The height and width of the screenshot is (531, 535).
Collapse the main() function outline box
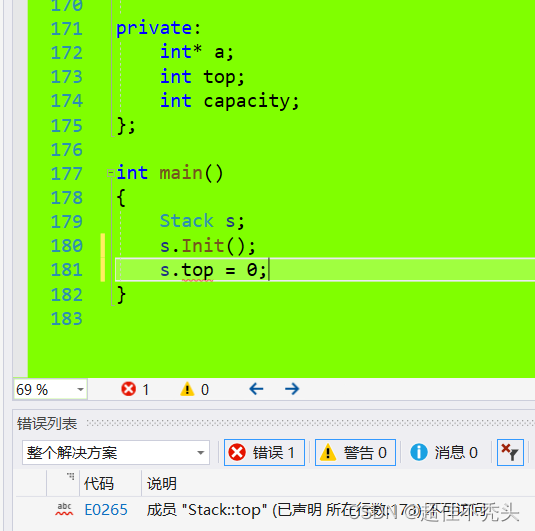[x=111, y=173]
